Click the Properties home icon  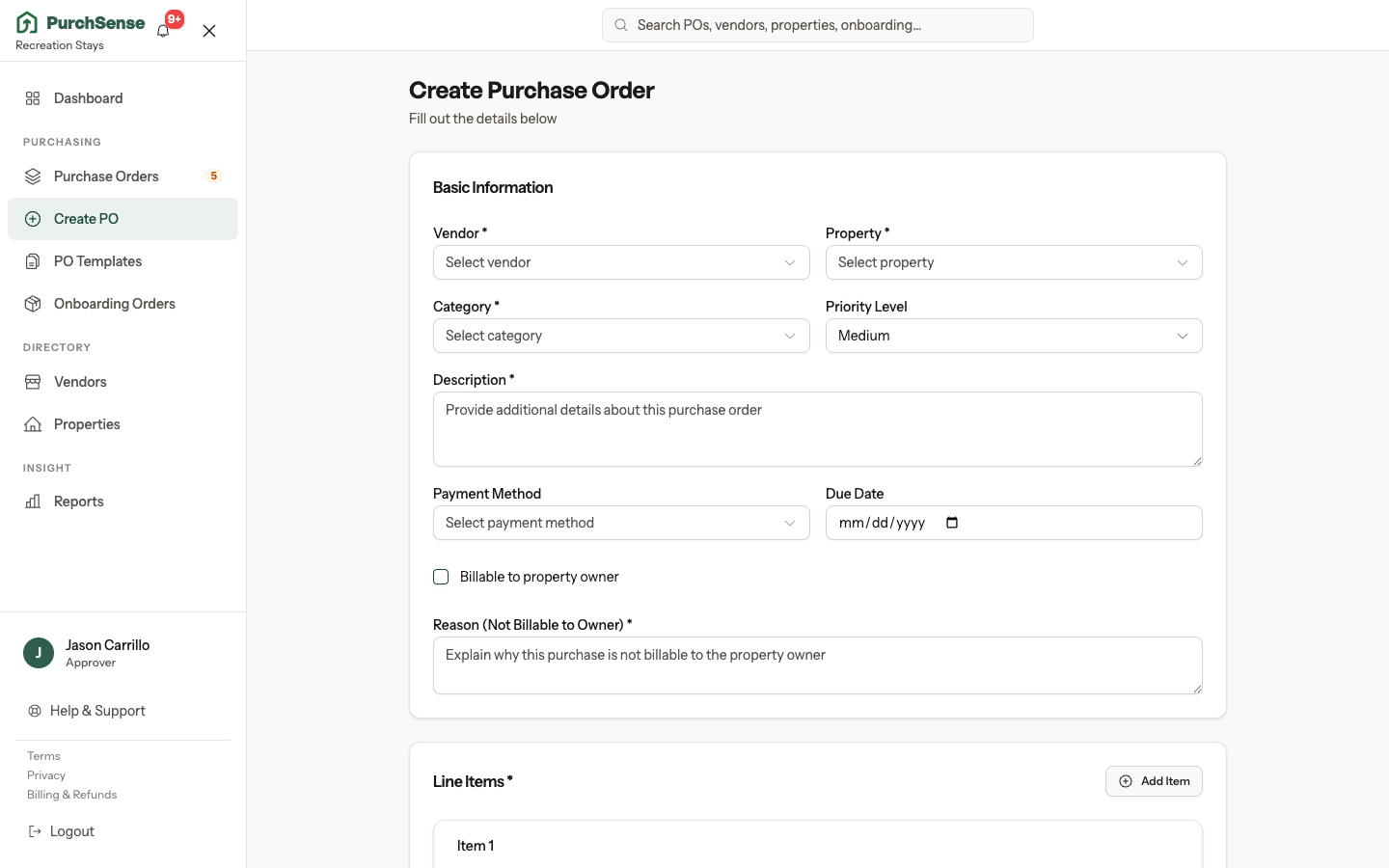pyautogui.click(x=33, y=424)
